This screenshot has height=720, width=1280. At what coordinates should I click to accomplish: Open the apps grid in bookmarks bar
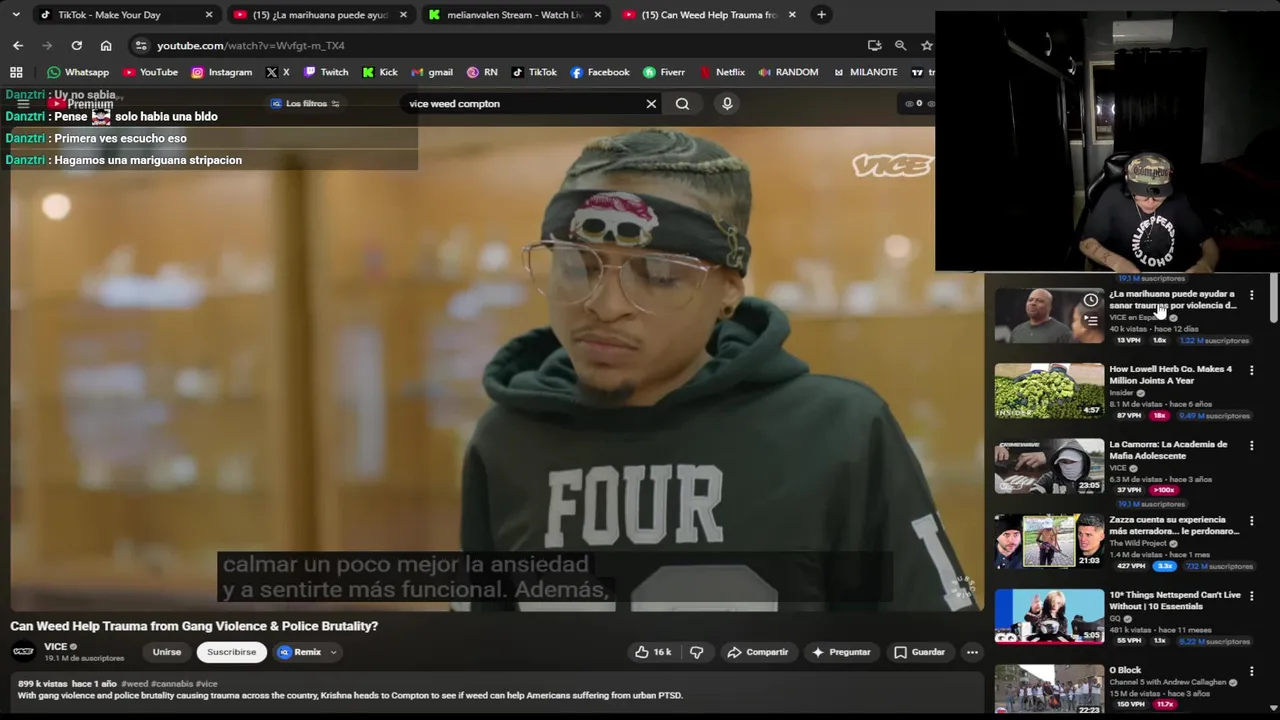16,72
